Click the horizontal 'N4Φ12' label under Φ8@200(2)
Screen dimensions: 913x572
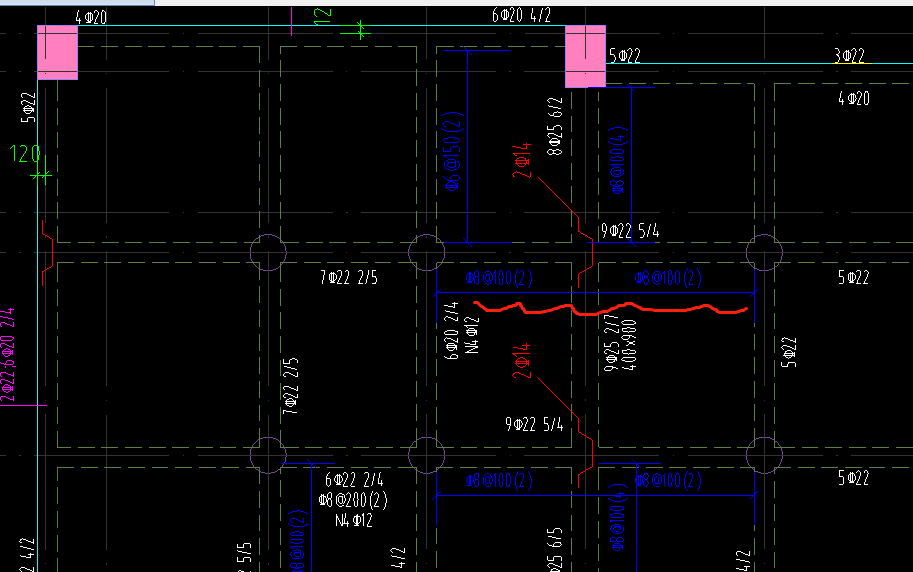coord(354,520)
